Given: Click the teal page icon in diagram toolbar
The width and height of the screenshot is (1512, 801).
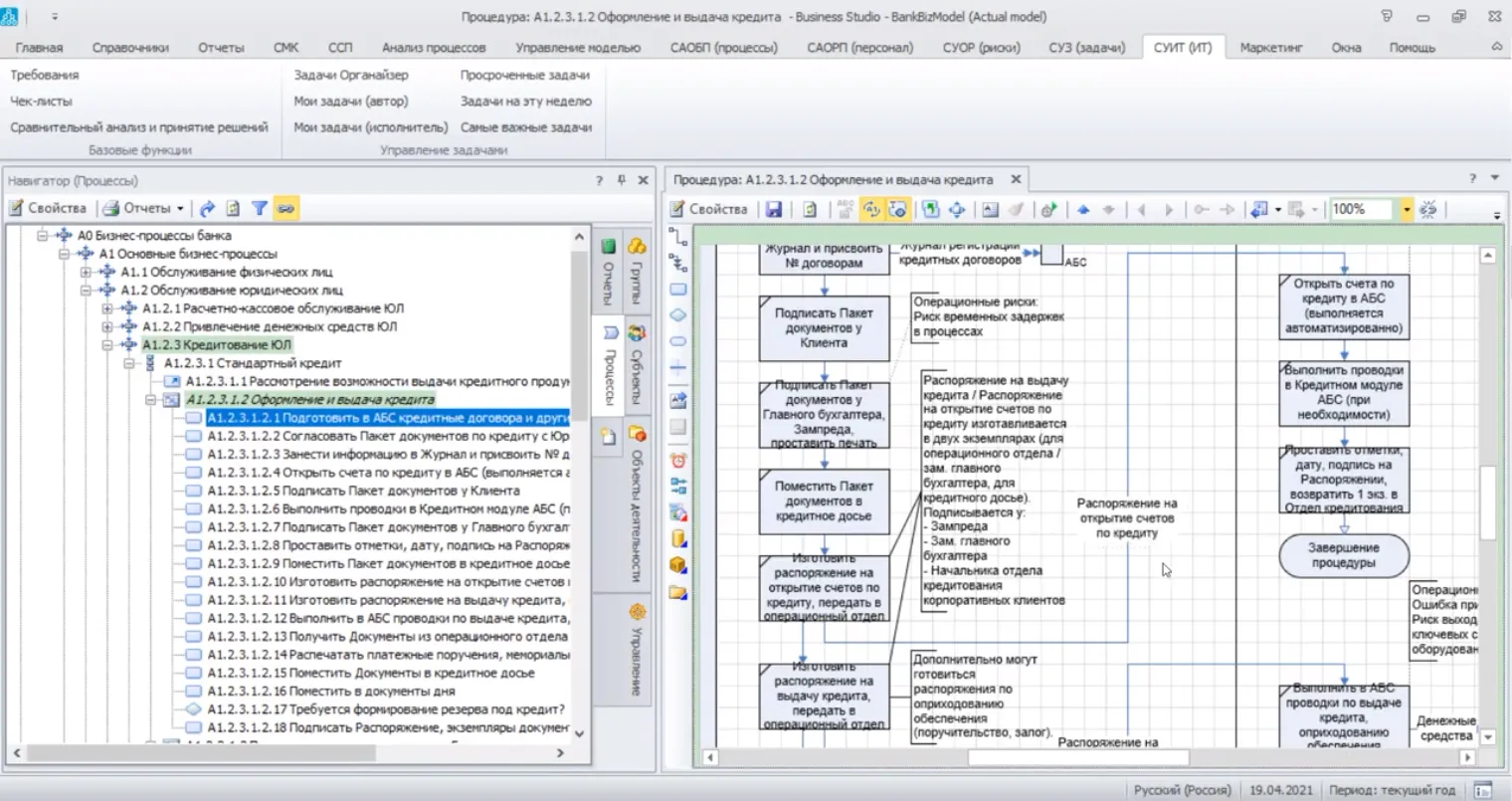Looking at the screenshot, I should [930, 209].
